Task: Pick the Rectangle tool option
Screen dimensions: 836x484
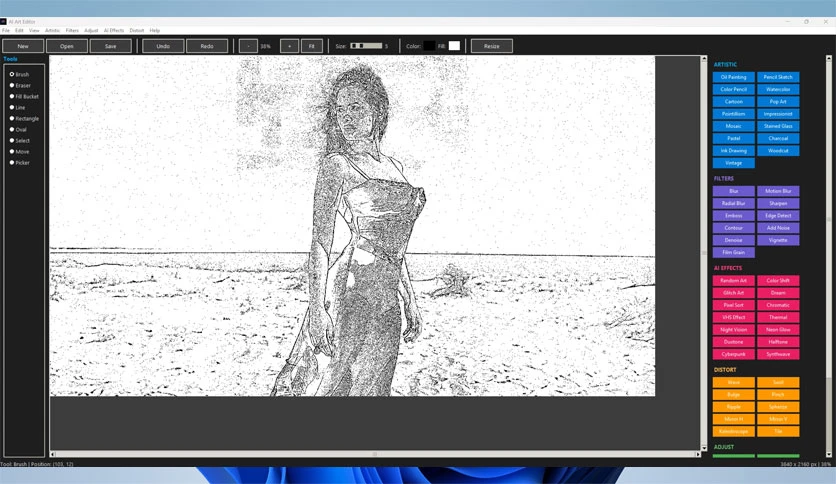Action: 12,118
